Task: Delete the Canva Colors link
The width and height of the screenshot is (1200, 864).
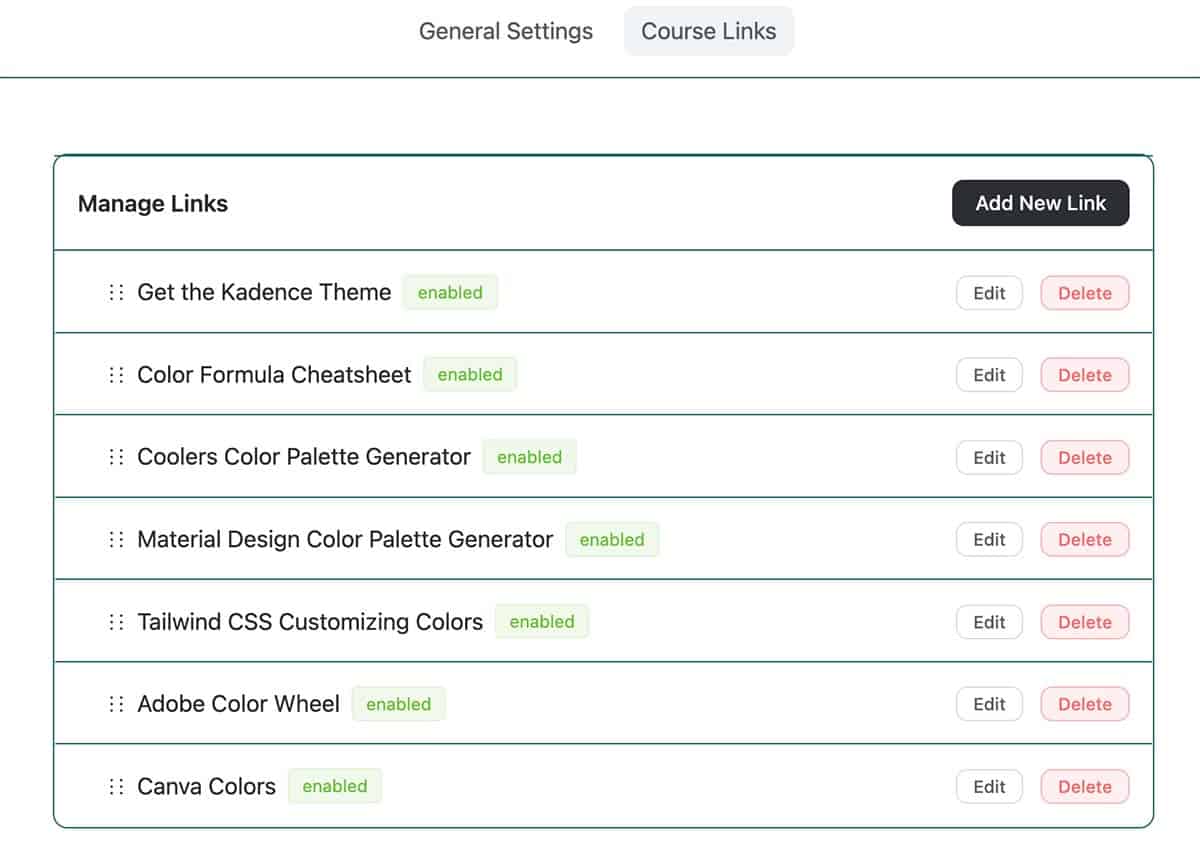Action: click(1085, 787)
